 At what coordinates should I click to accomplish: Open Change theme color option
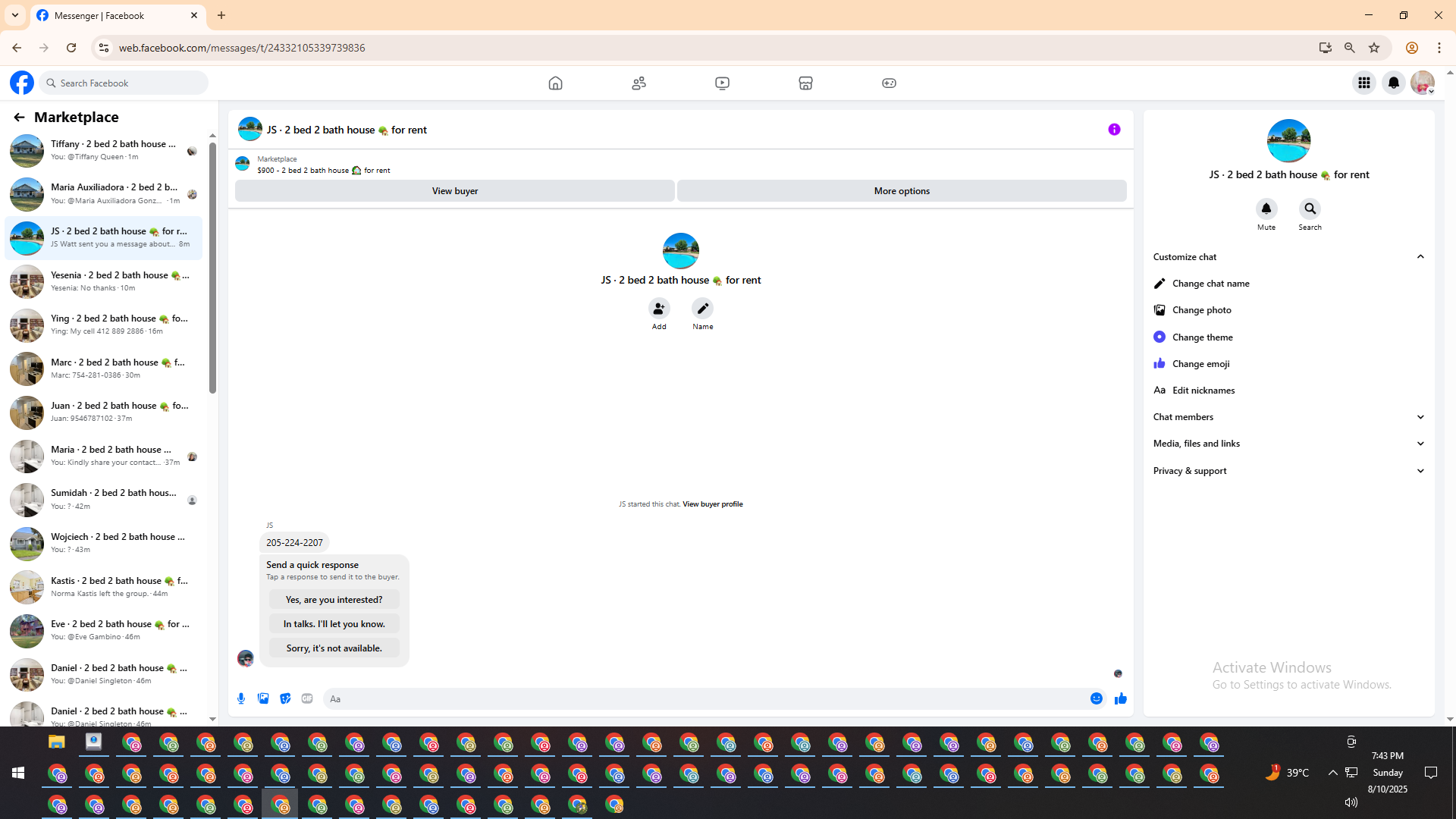click(x=1202, y=337)
